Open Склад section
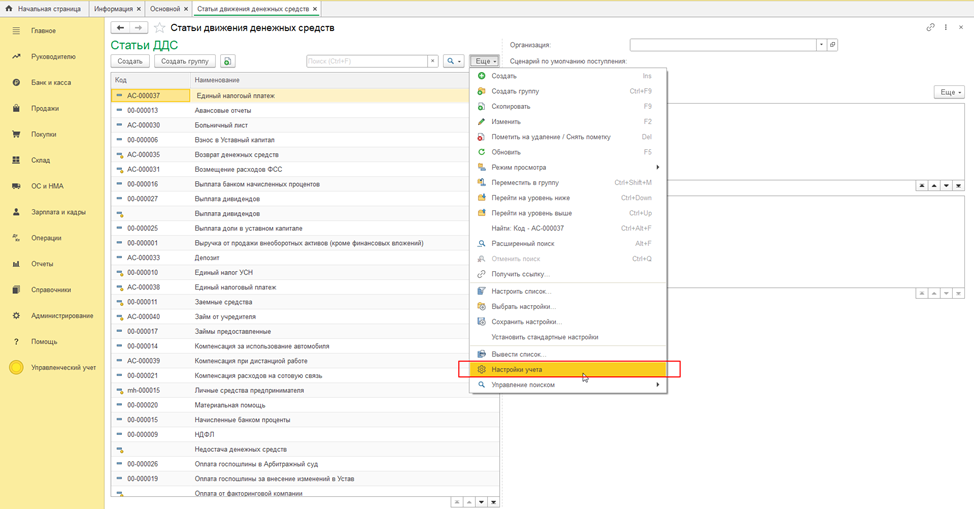Screen dimensions: 974x509 point(40,160)
